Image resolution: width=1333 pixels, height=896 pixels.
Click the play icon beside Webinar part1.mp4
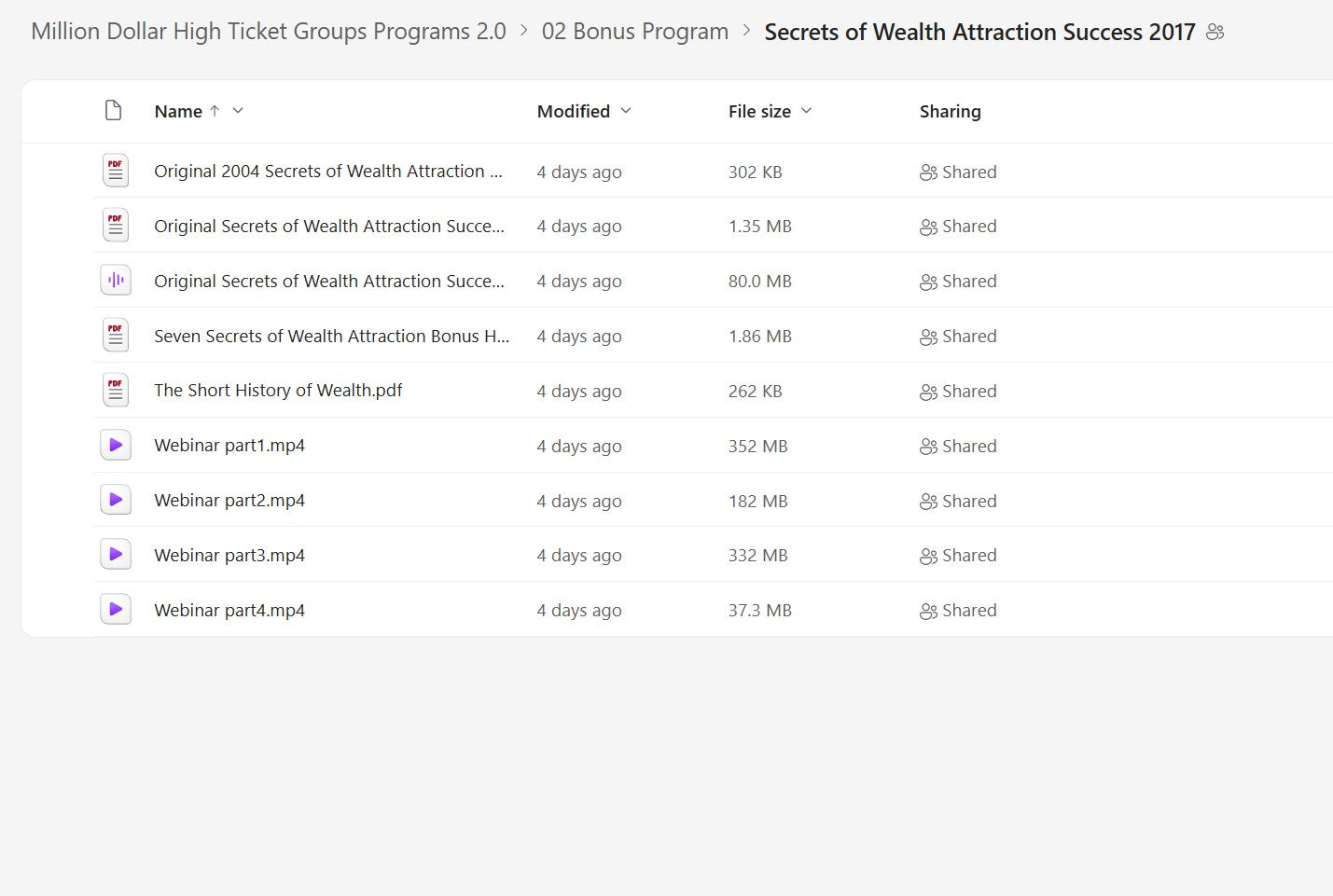pyautogui.click(x=115, y=445)
